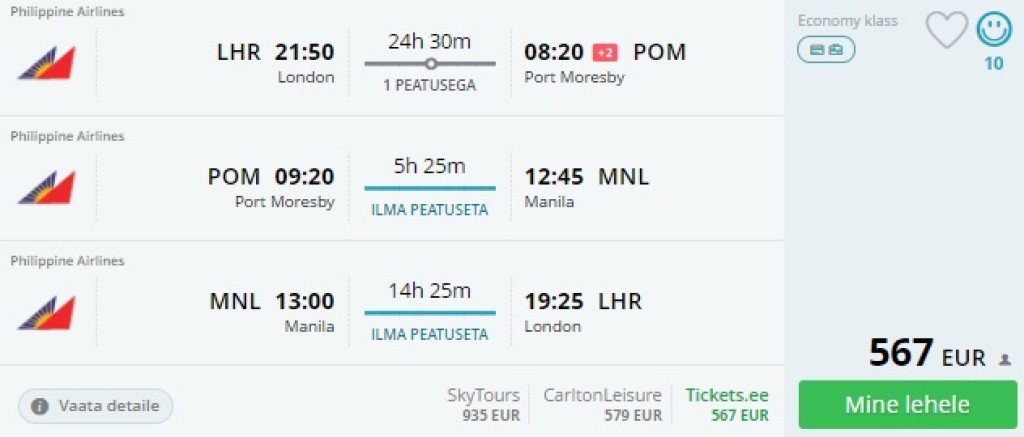Click the blue smiley rating icon

(993, 31)
